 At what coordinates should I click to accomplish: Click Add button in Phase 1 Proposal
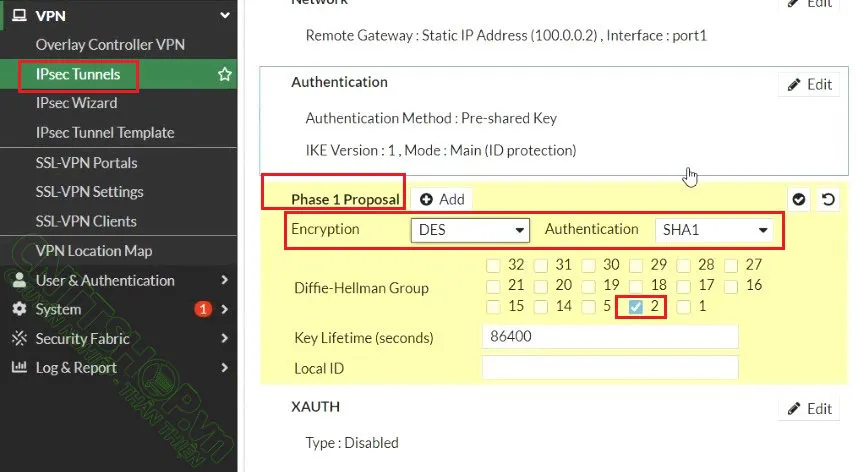point(442,199)
